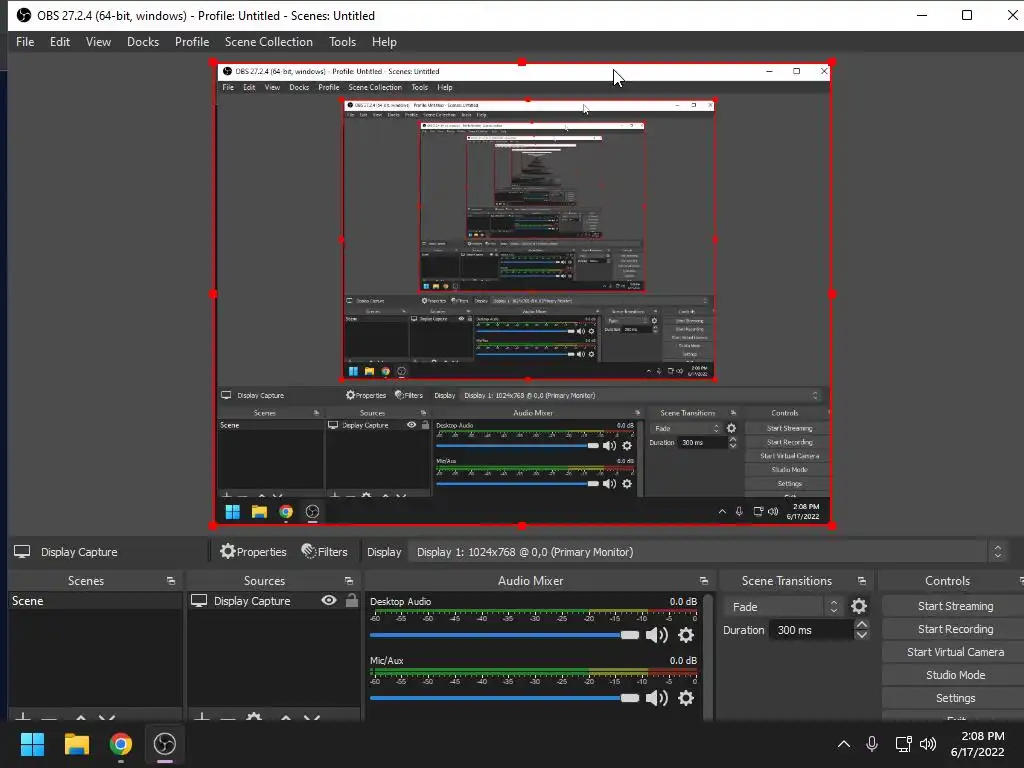
Task: Click the network tray icon
Action: [x=903, y=744]
